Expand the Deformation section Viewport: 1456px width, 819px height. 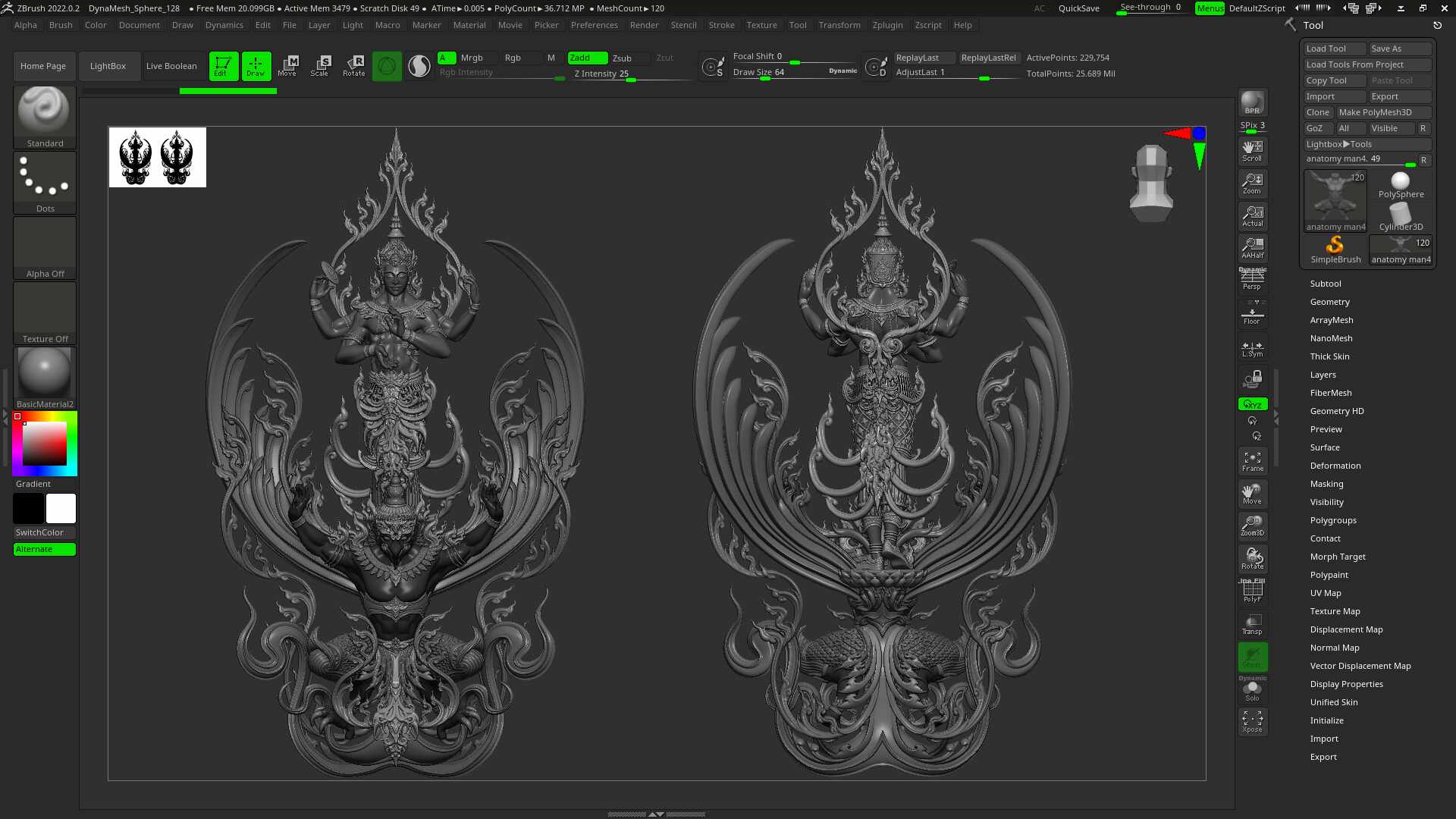tap(1335, 466)
